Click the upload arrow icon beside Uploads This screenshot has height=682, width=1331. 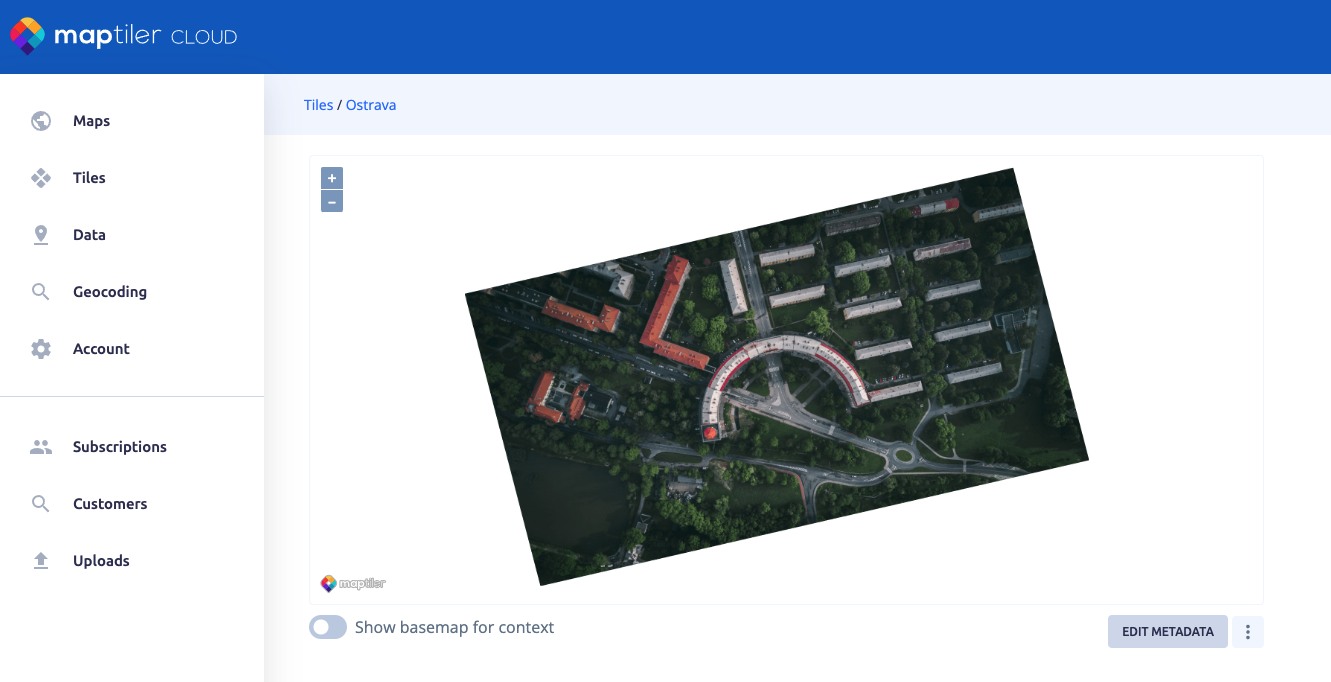(41, 561)
